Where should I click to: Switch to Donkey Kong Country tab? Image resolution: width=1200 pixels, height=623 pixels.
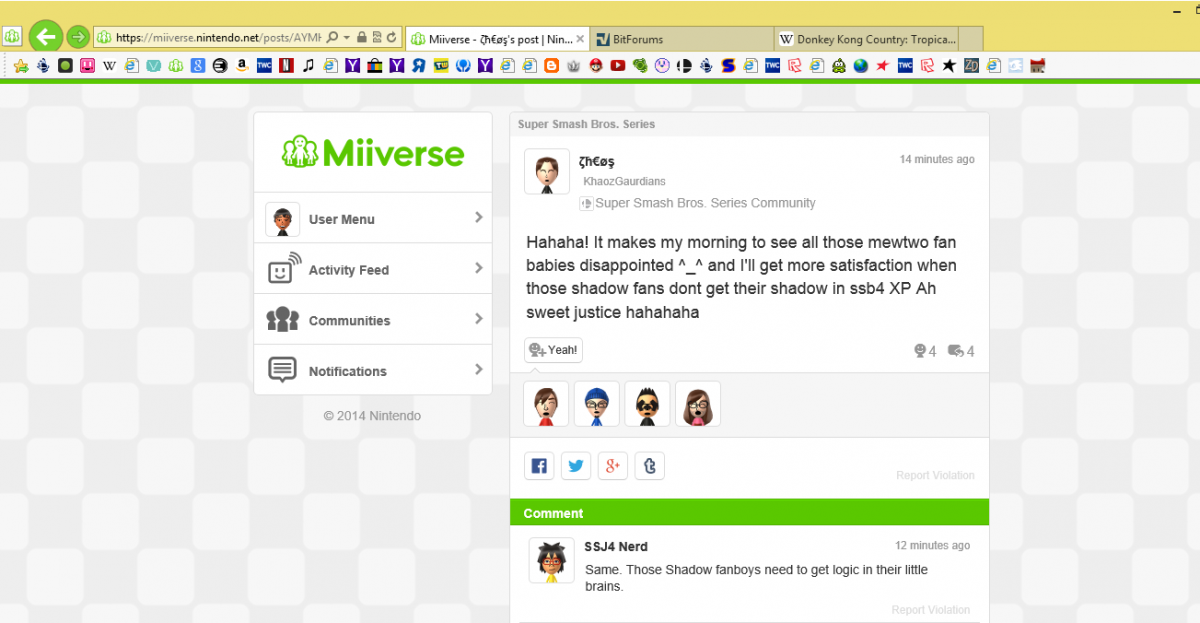[875, 39]
